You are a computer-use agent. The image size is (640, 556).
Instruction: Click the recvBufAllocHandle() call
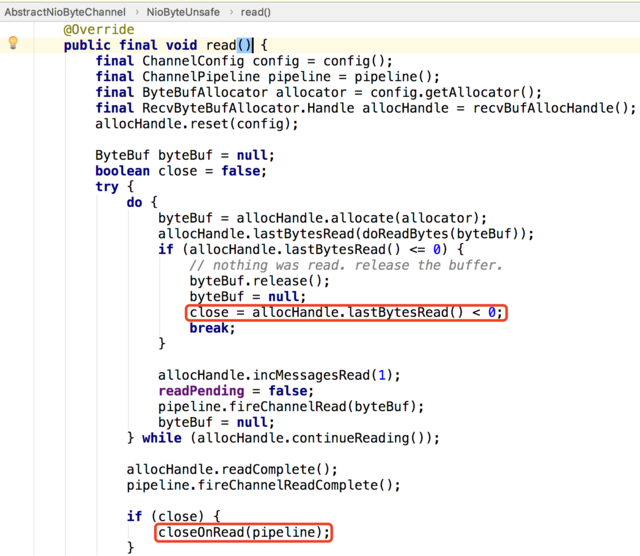[551, 108]
